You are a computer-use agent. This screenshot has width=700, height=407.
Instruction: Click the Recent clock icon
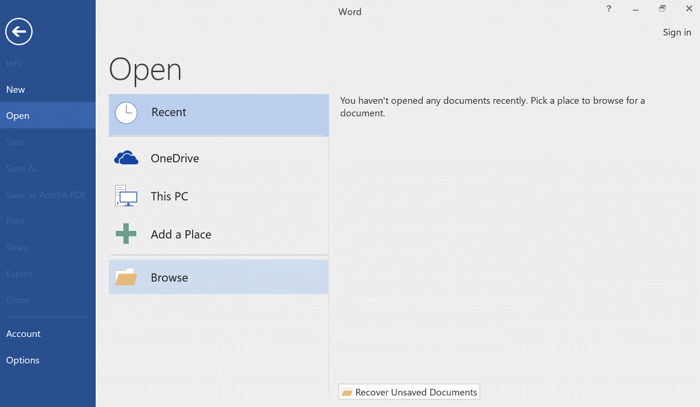[126, 113]
